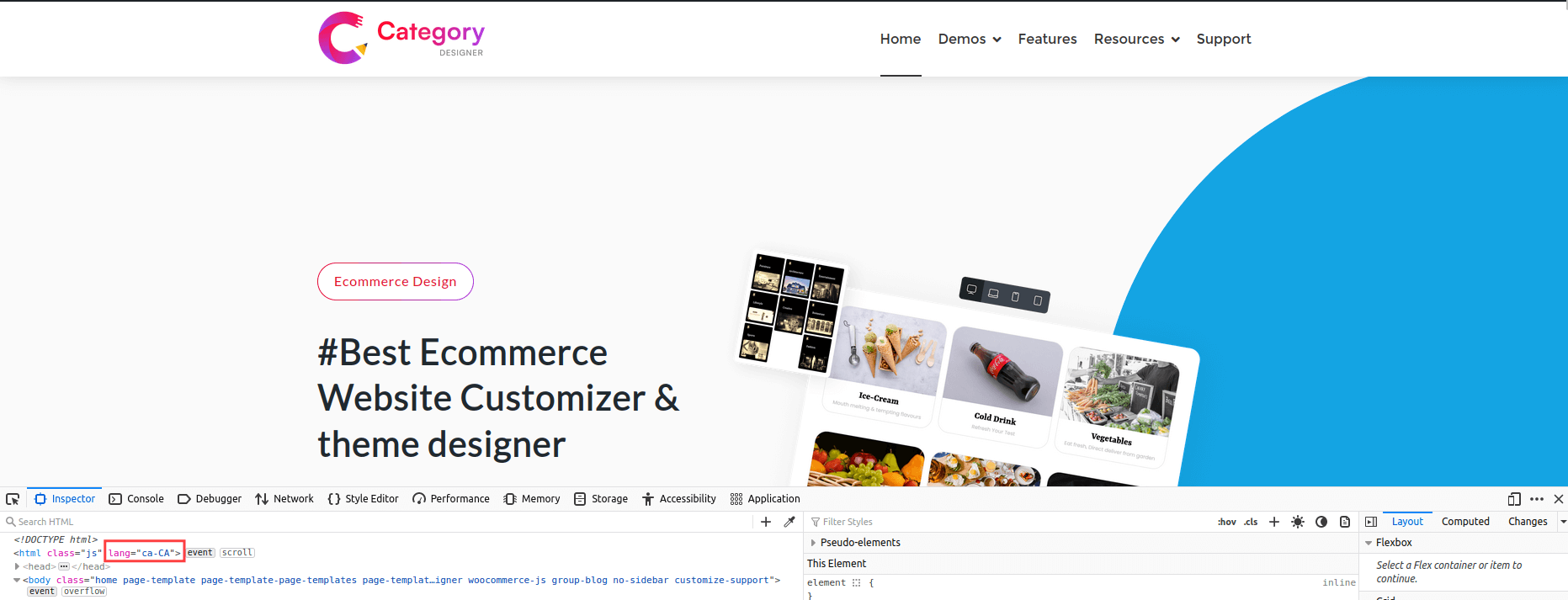Screen dimensions: 1568x600
Task: Toggle the .cls classes panel
Action: point(1251,522)
